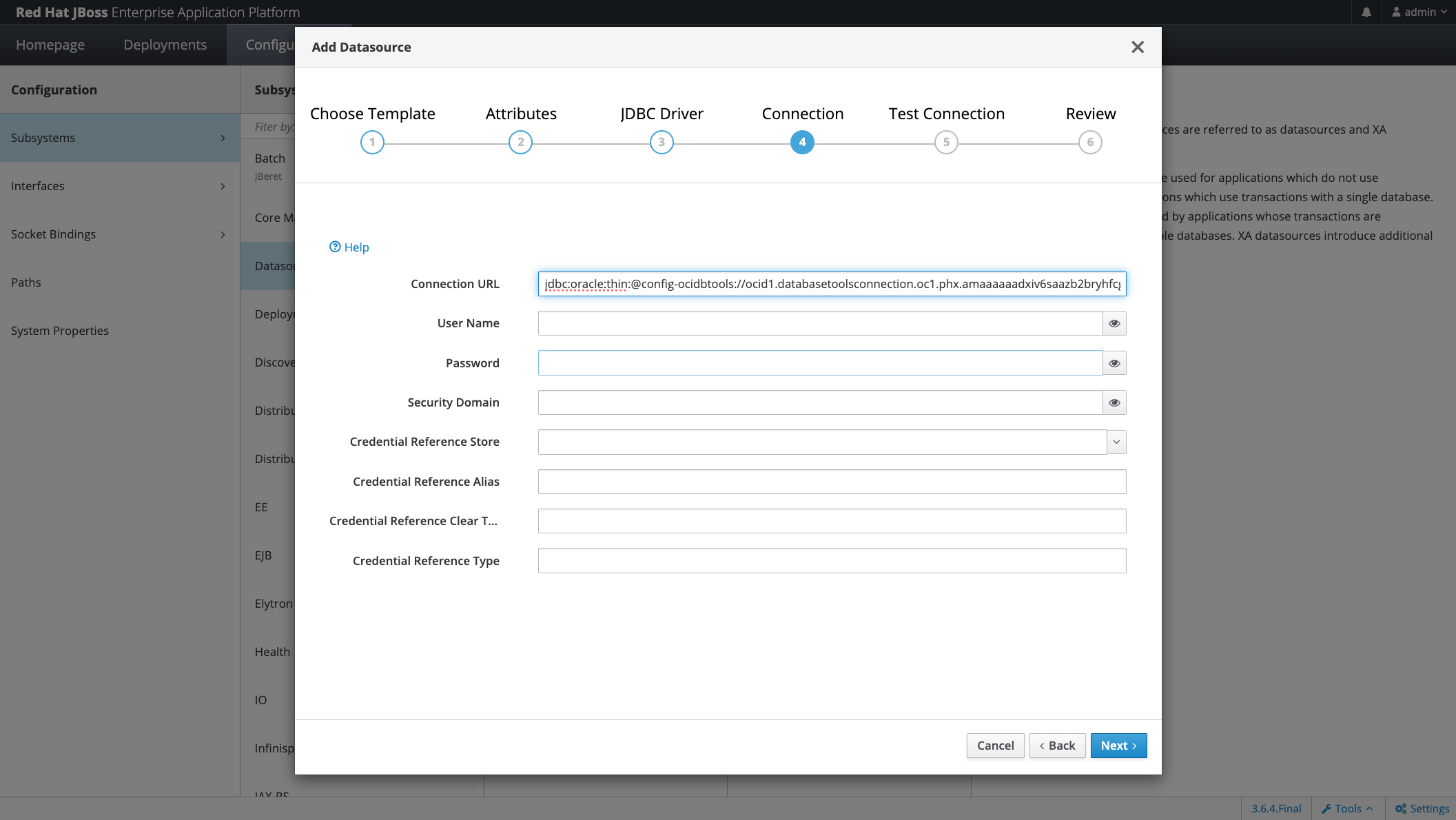Click wizard step 2 circle Attributes
Screen dimensions: 1456x820
pos(520,143)
